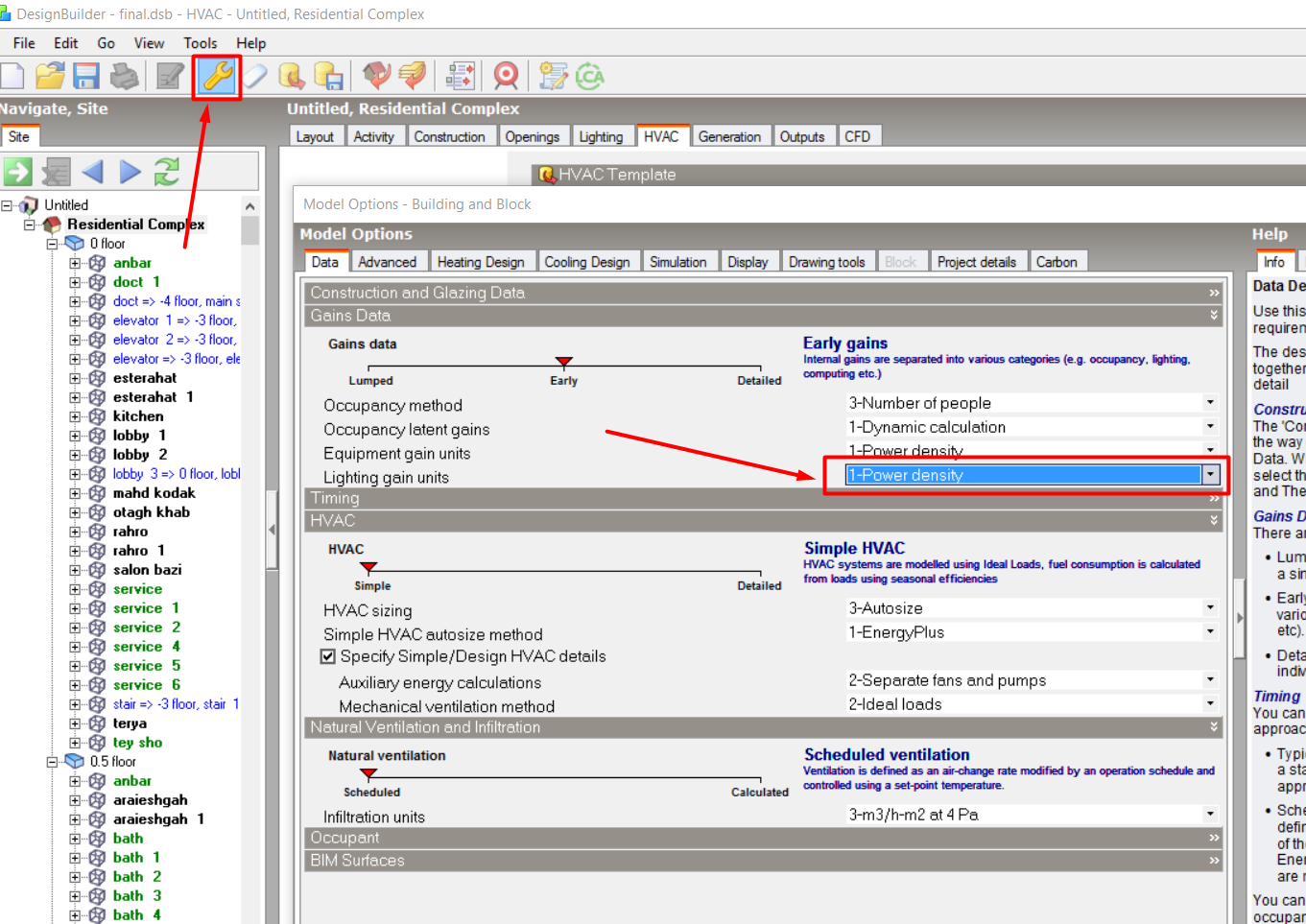The image size is (1306, 924).
Task: Click the yellow cylinder with red arrow icon
Action: point(292,76)
